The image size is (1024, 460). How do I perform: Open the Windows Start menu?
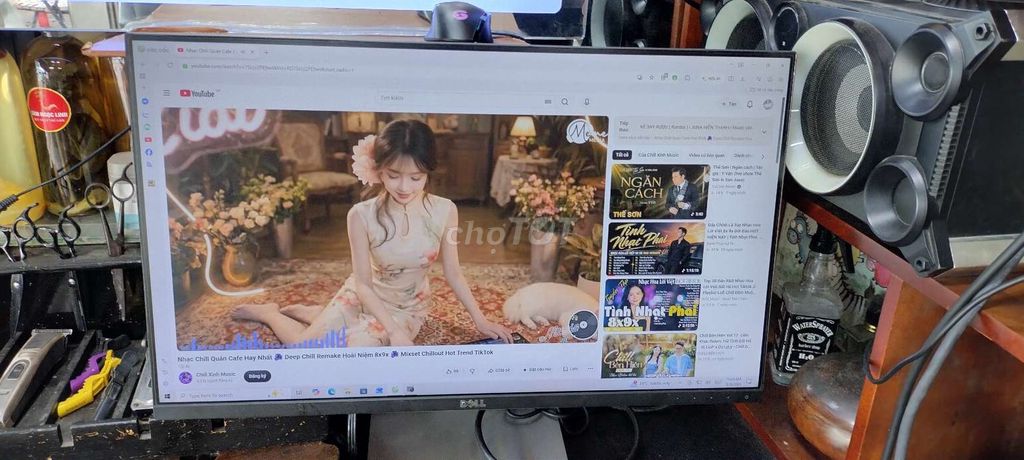(x=167, y=395)
